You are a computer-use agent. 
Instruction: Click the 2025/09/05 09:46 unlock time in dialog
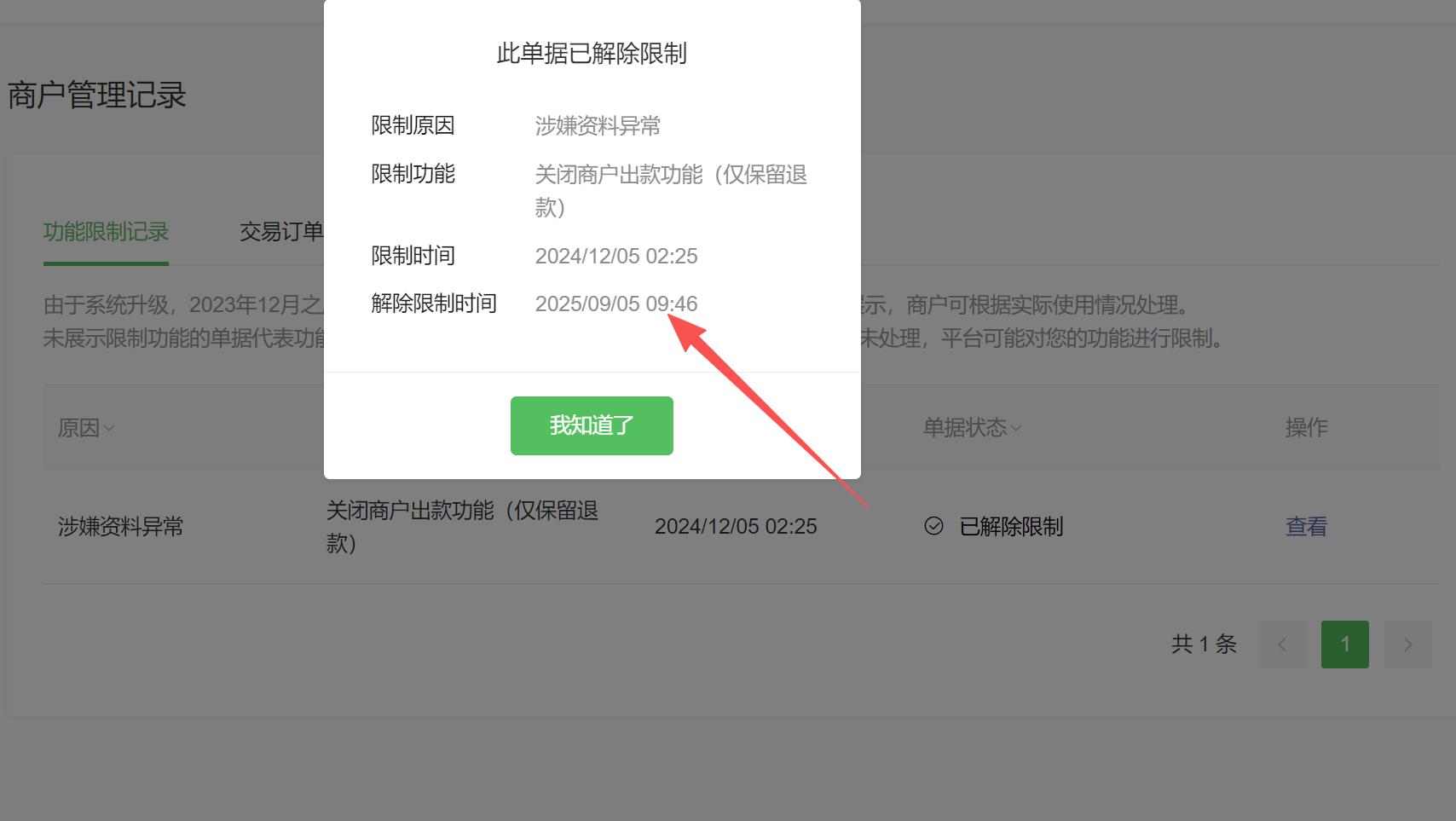pyautogui.click(x=616, y=304)
